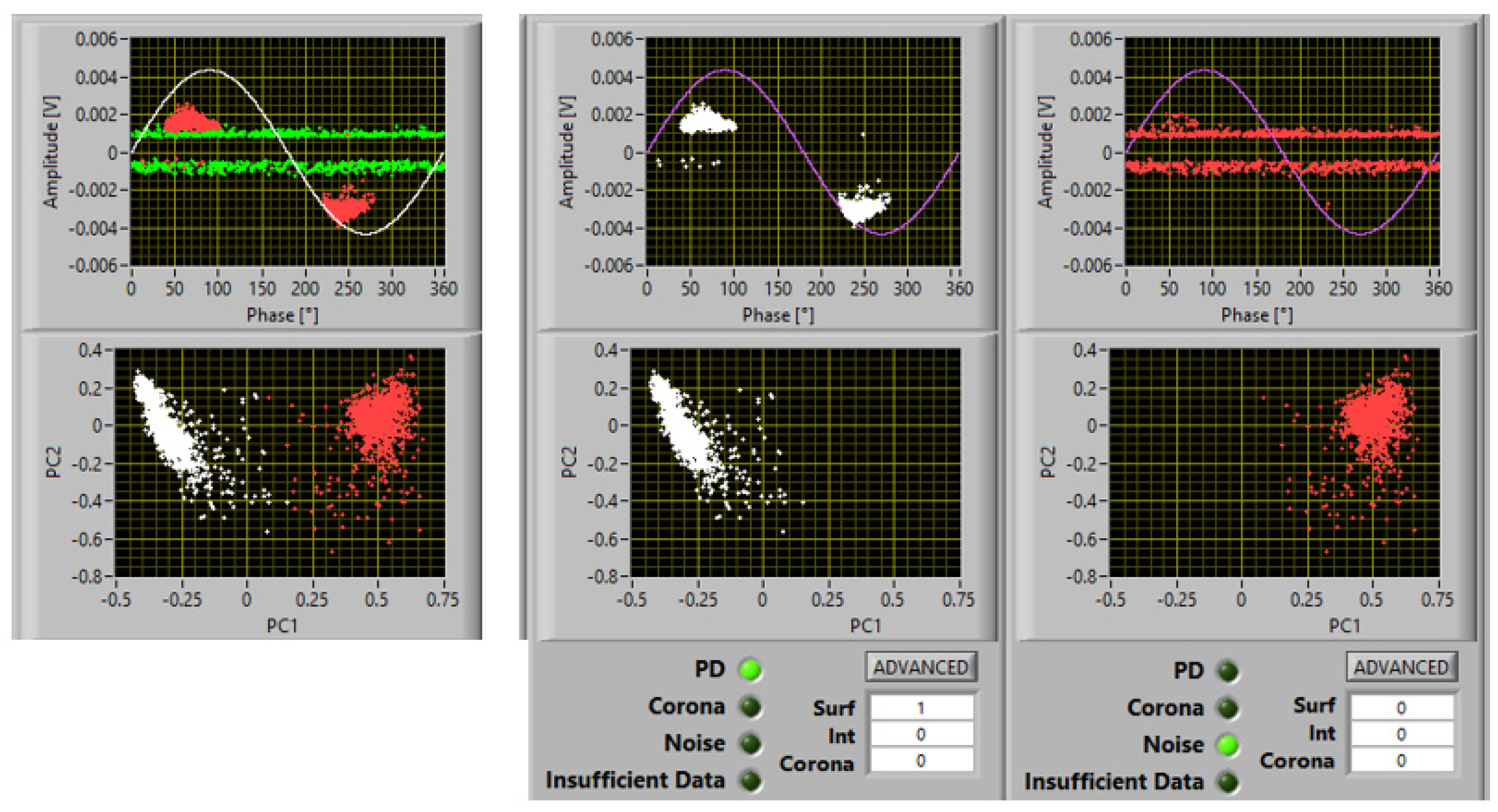Click the lit PD indicator in middle panel
Image resolution: width=1498 pixels, height=812 pixels.
tap(750, 669)
